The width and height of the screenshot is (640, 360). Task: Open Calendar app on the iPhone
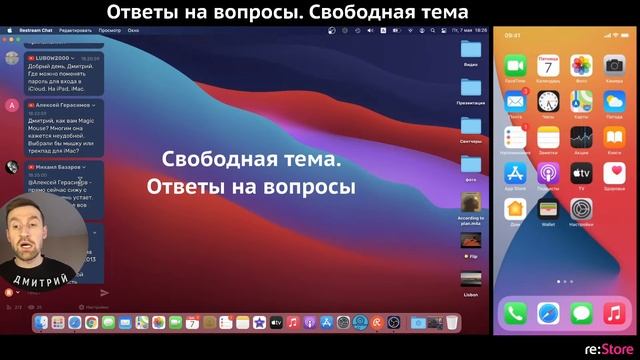coord(548,66)
